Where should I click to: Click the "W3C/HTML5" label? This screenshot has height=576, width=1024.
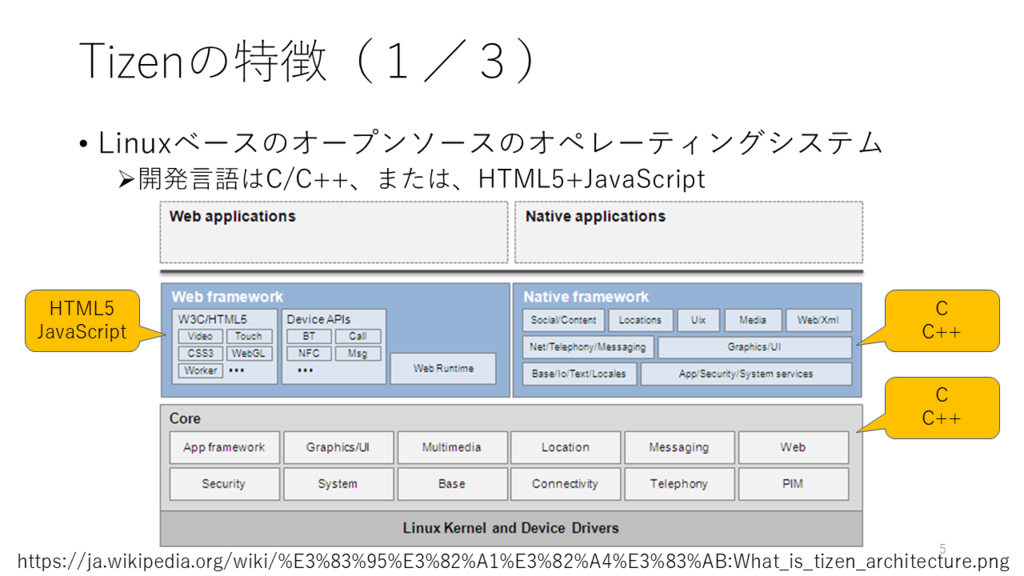pyautogui.click(x=213, y=319)
